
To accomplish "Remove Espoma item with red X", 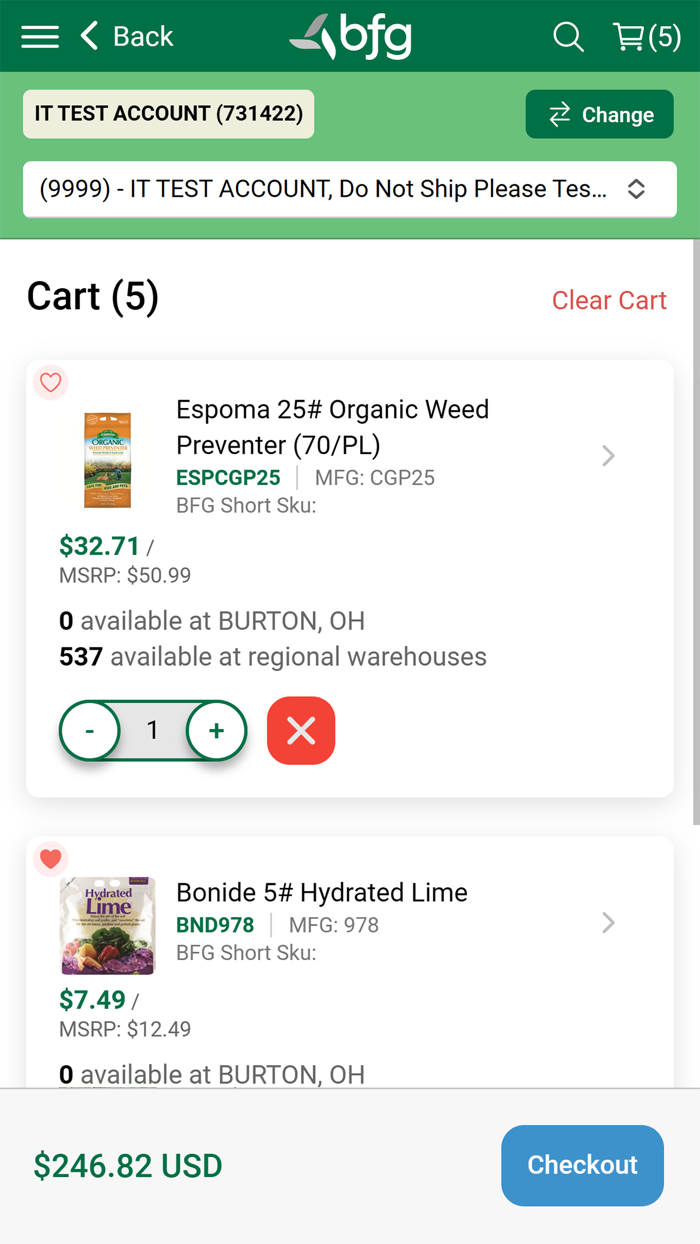I will [301, 731].
